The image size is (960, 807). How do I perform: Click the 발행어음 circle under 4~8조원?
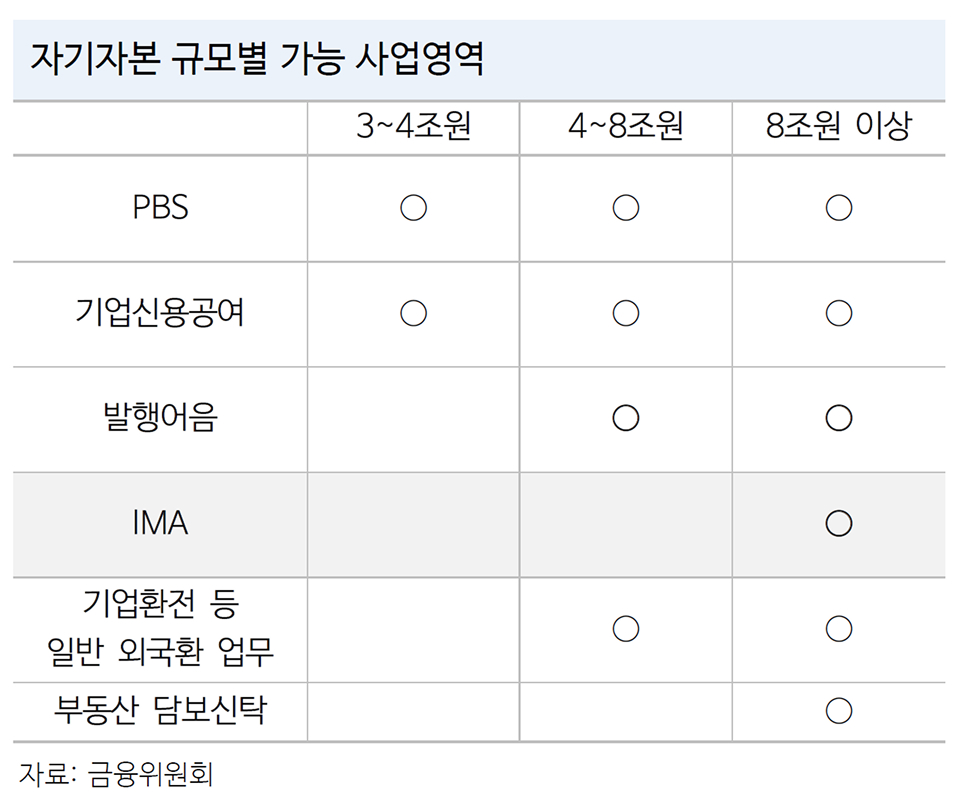pos(626,418)
